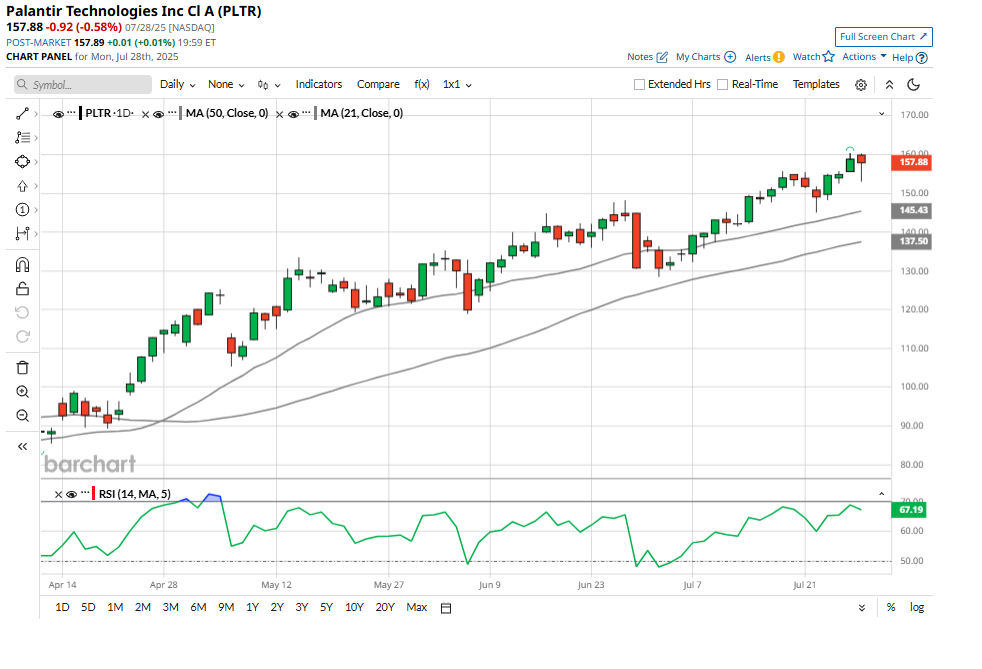Select the arrow marker tool

pyautogui.click(x=22, y=186)
